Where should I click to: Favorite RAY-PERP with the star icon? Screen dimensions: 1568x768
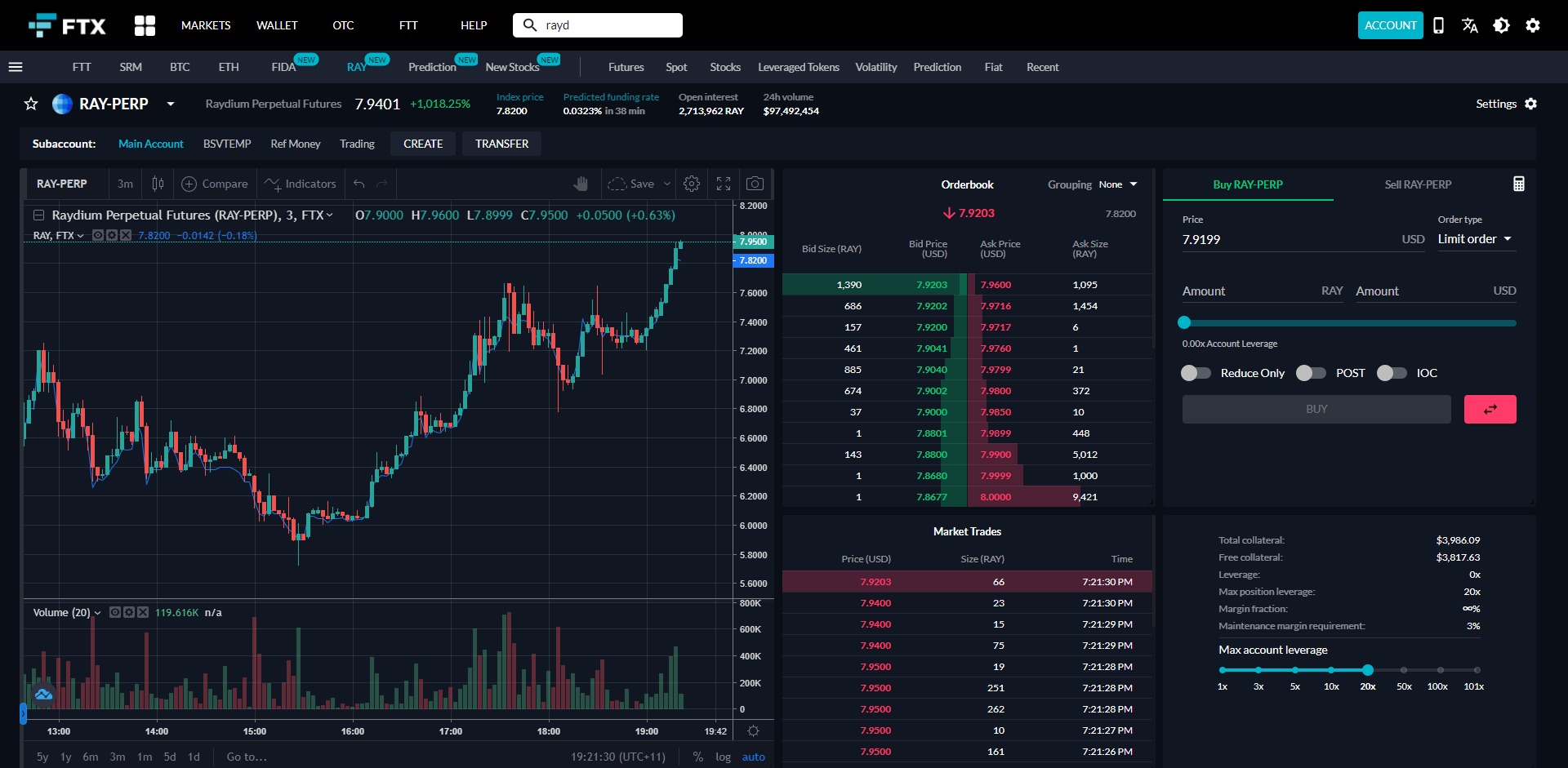30,104
